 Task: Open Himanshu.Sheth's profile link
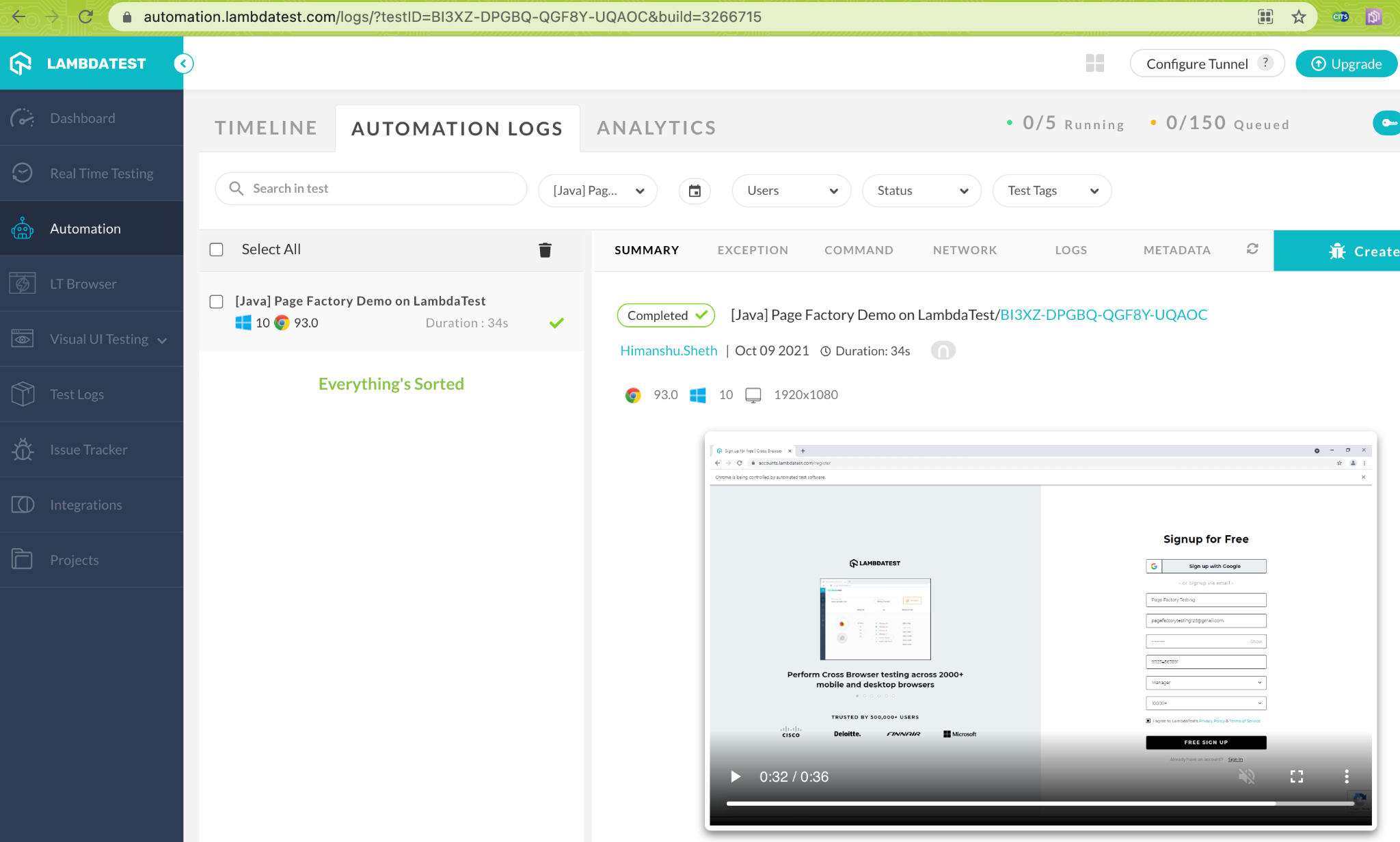click(x=668, y=351)
